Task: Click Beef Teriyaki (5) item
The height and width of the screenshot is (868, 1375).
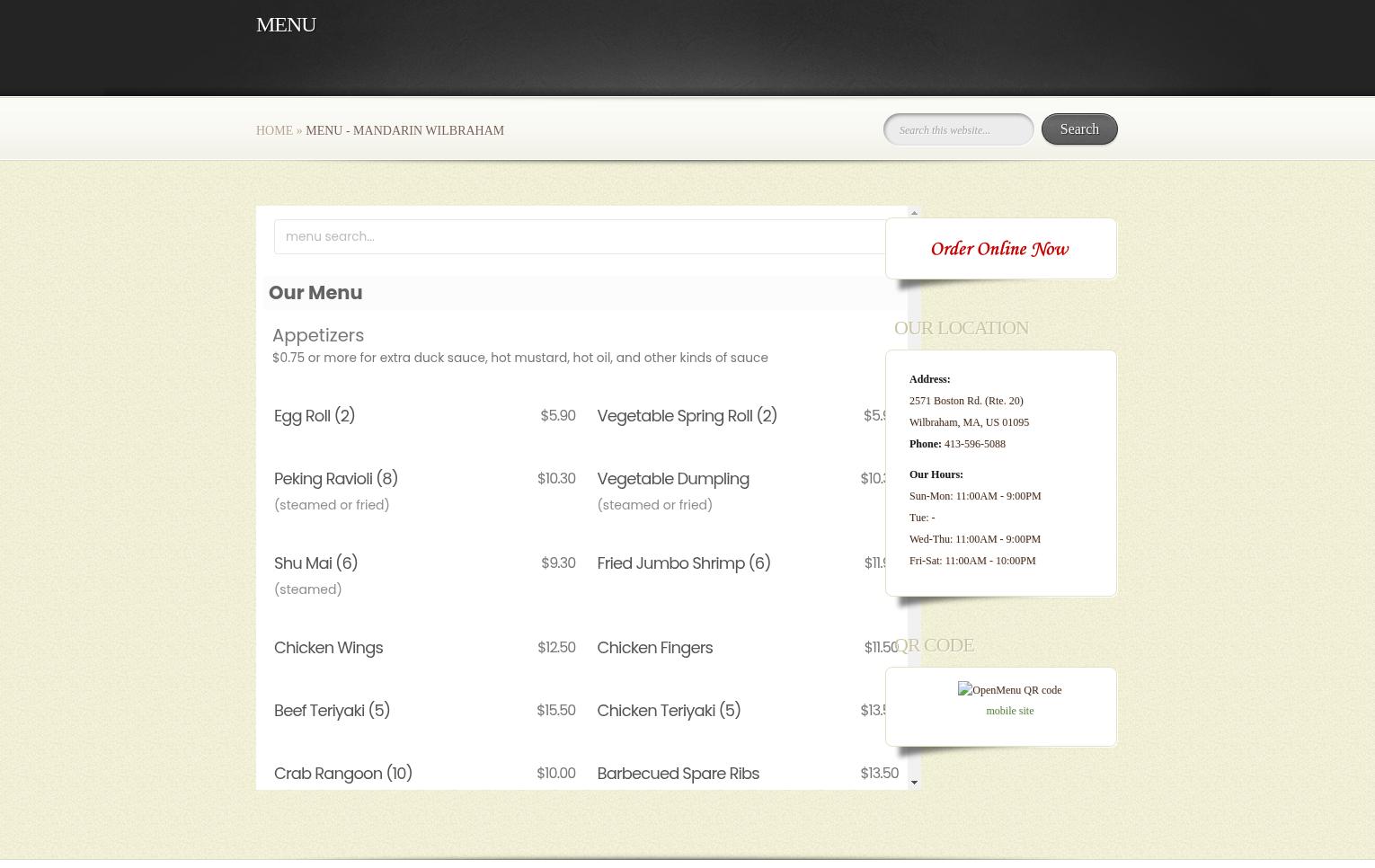Action: pyautogui.click(x=332, y=711)
